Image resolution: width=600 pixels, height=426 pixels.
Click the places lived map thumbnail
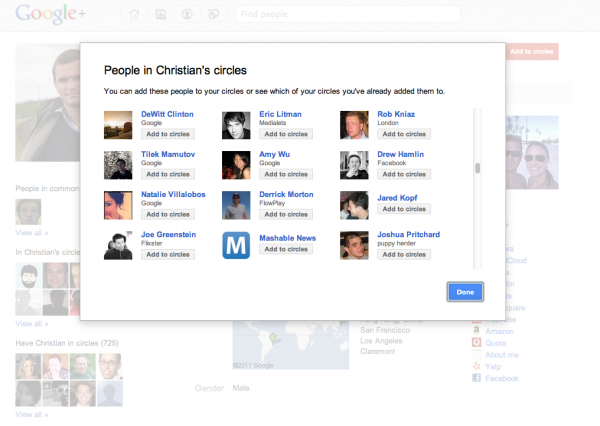[291, 345]
